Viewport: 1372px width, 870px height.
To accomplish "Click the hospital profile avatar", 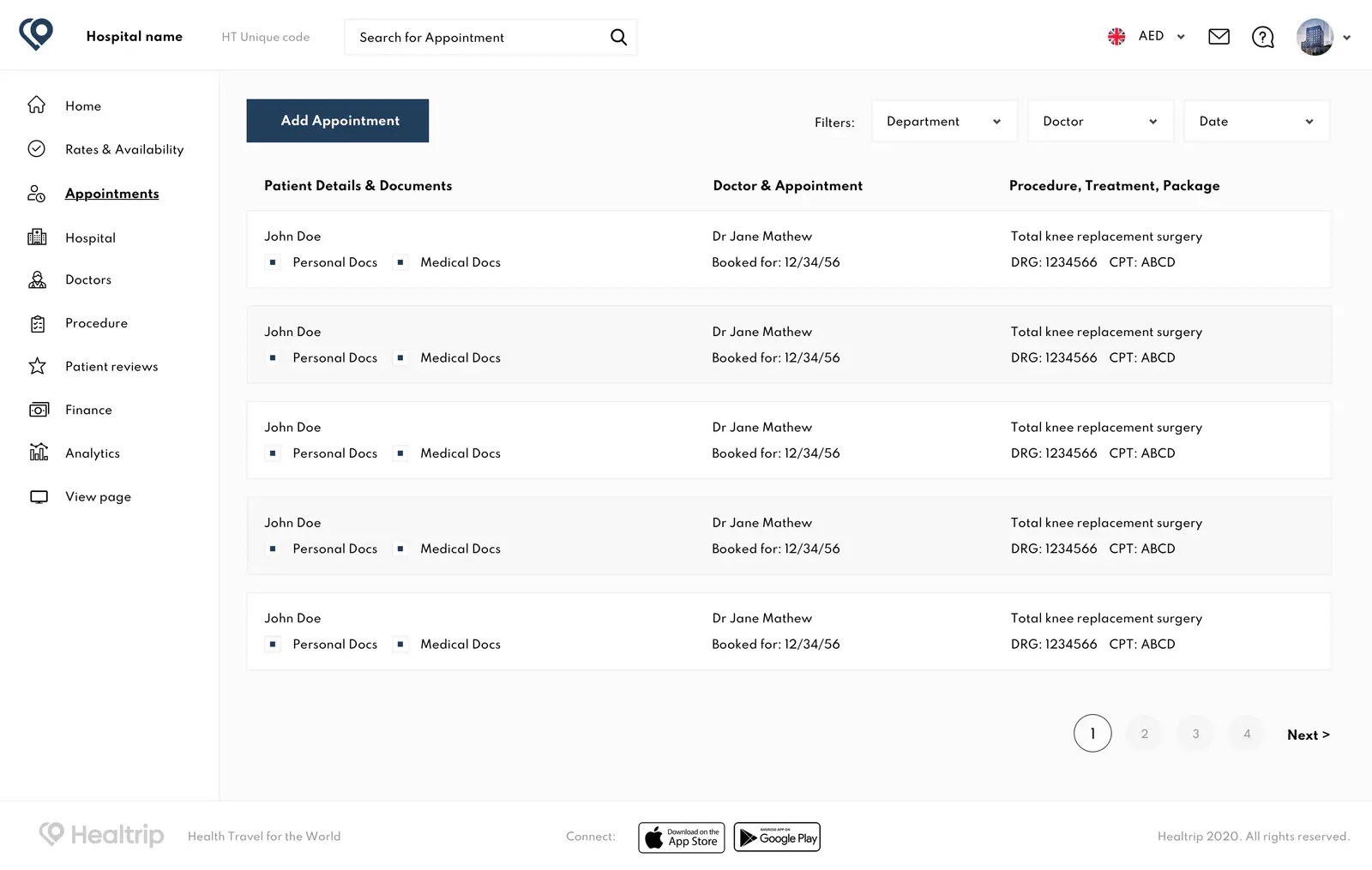I will point(1315,37).
